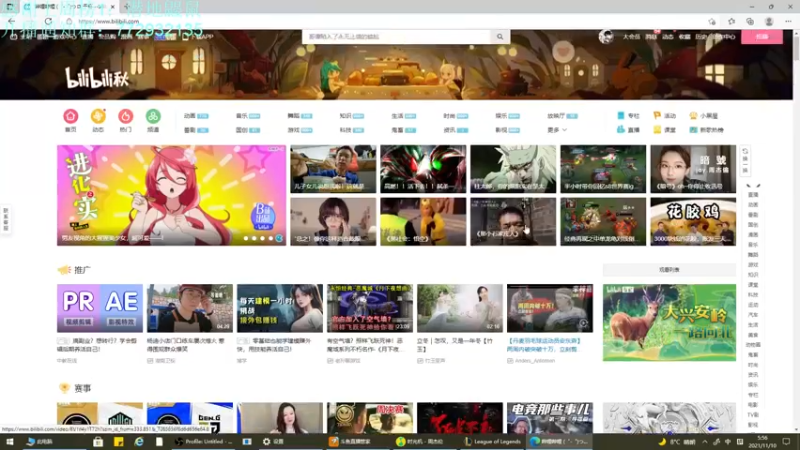This screenshot has height=450, width=800.
Task: Click the yellow 课堂 icon
Action: 657,130
